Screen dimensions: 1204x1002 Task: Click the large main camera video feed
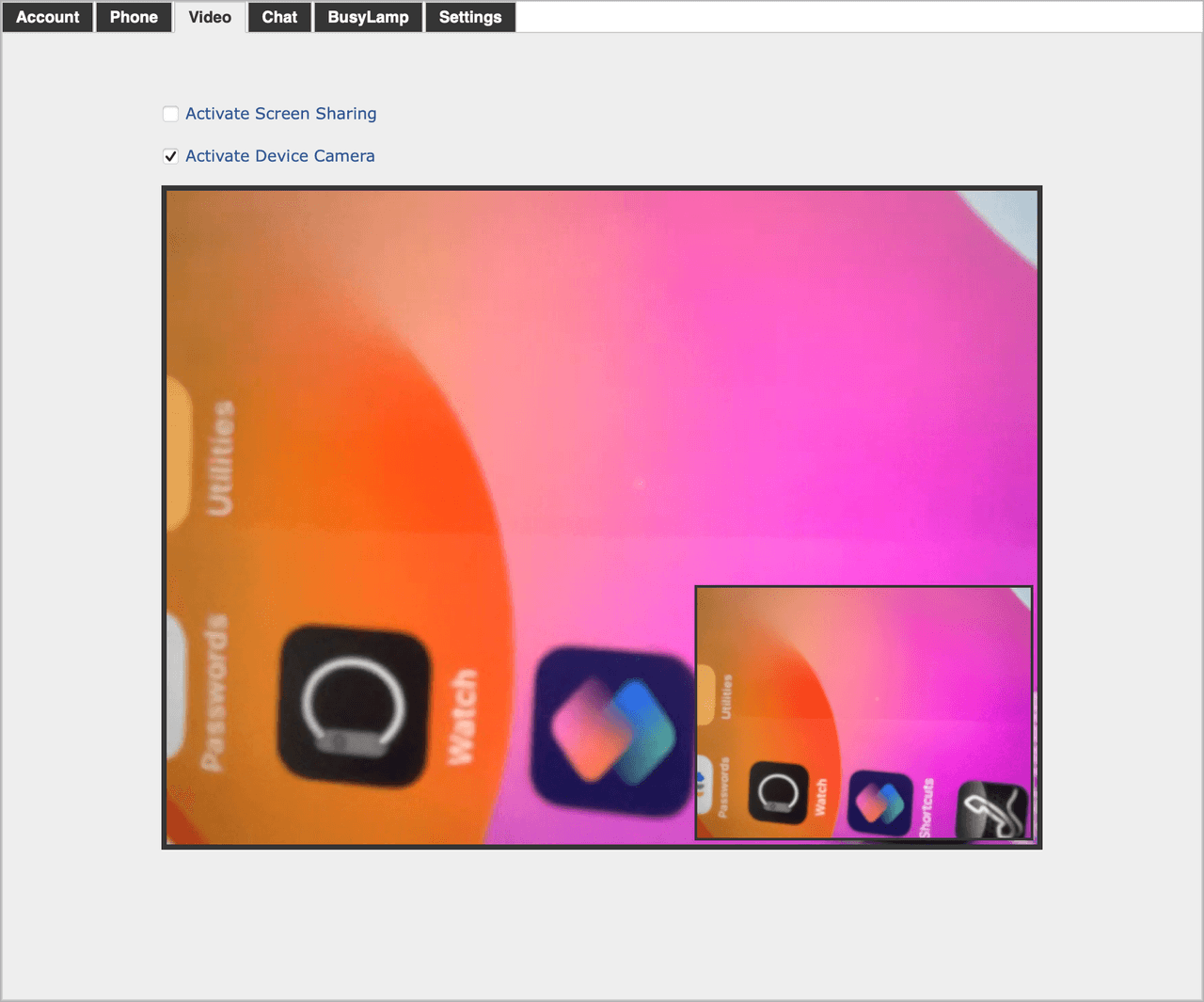[602, 517]
